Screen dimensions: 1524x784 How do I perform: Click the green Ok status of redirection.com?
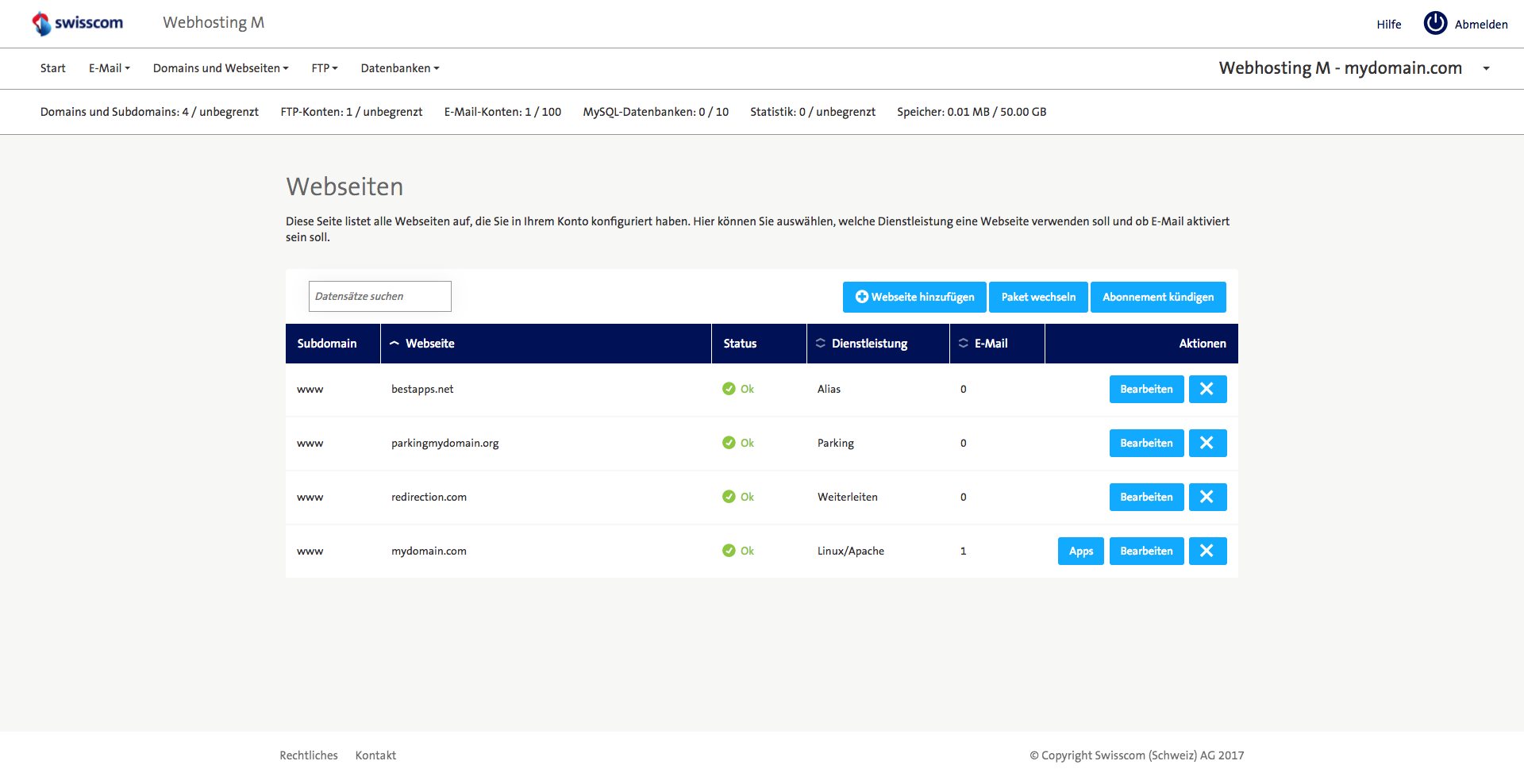738,497
